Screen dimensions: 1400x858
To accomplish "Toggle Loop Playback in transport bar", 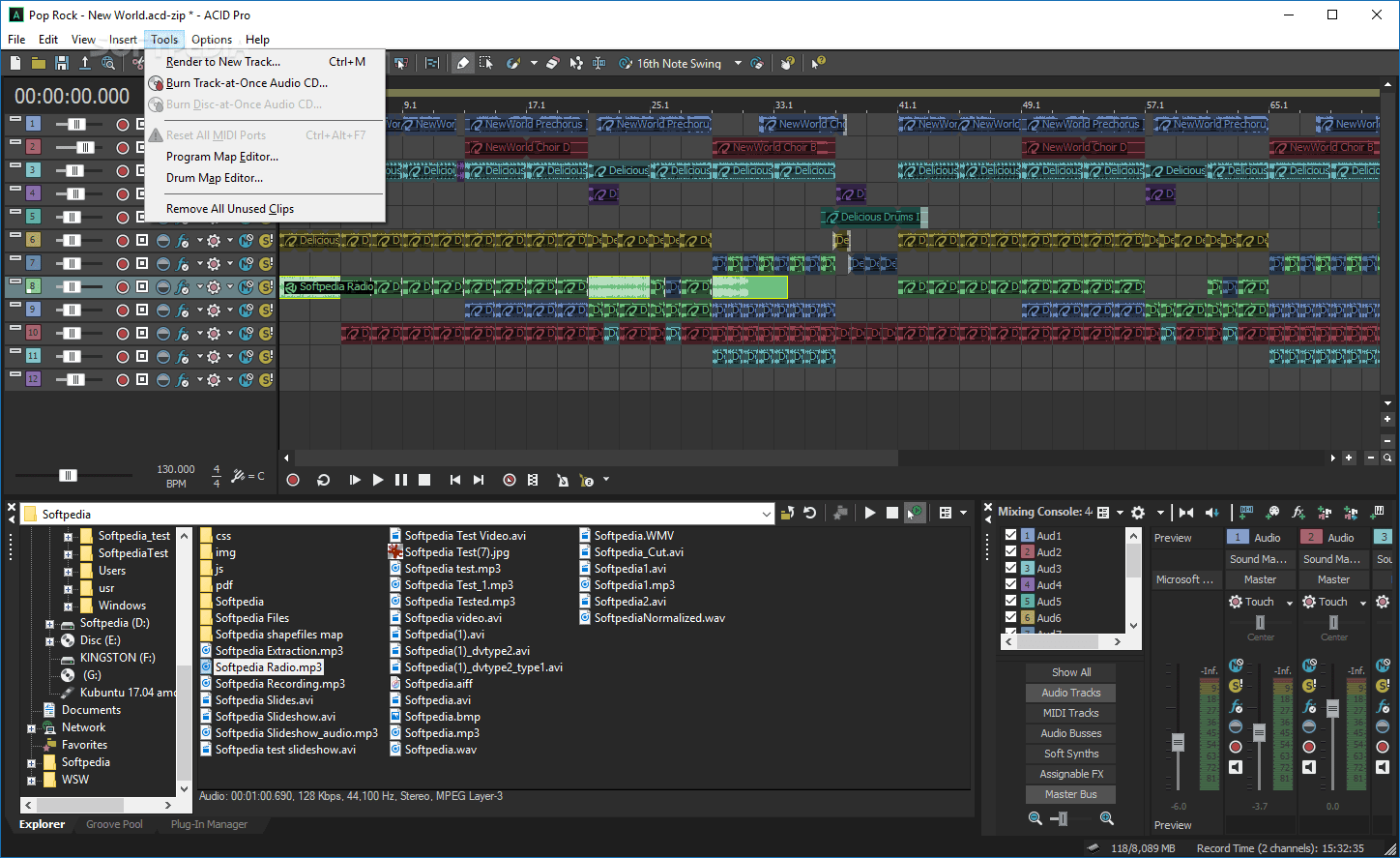I will click(324, 480).
